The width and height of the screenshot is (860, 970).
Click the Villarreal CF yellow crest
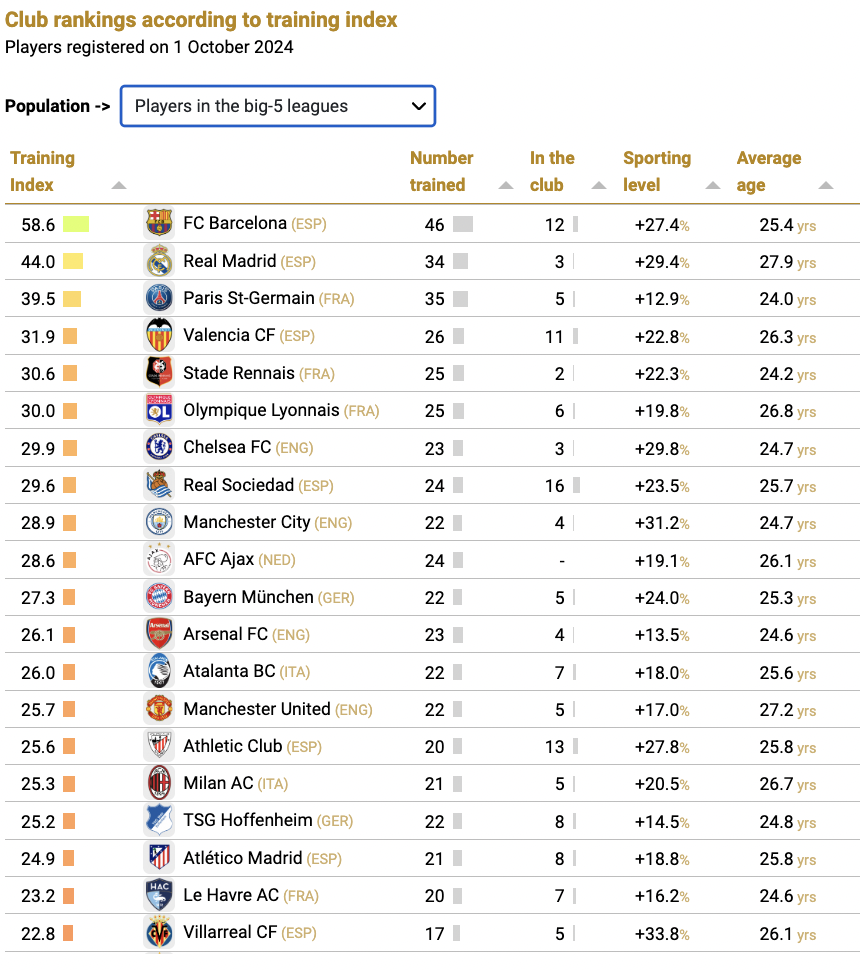coord(159,932)
